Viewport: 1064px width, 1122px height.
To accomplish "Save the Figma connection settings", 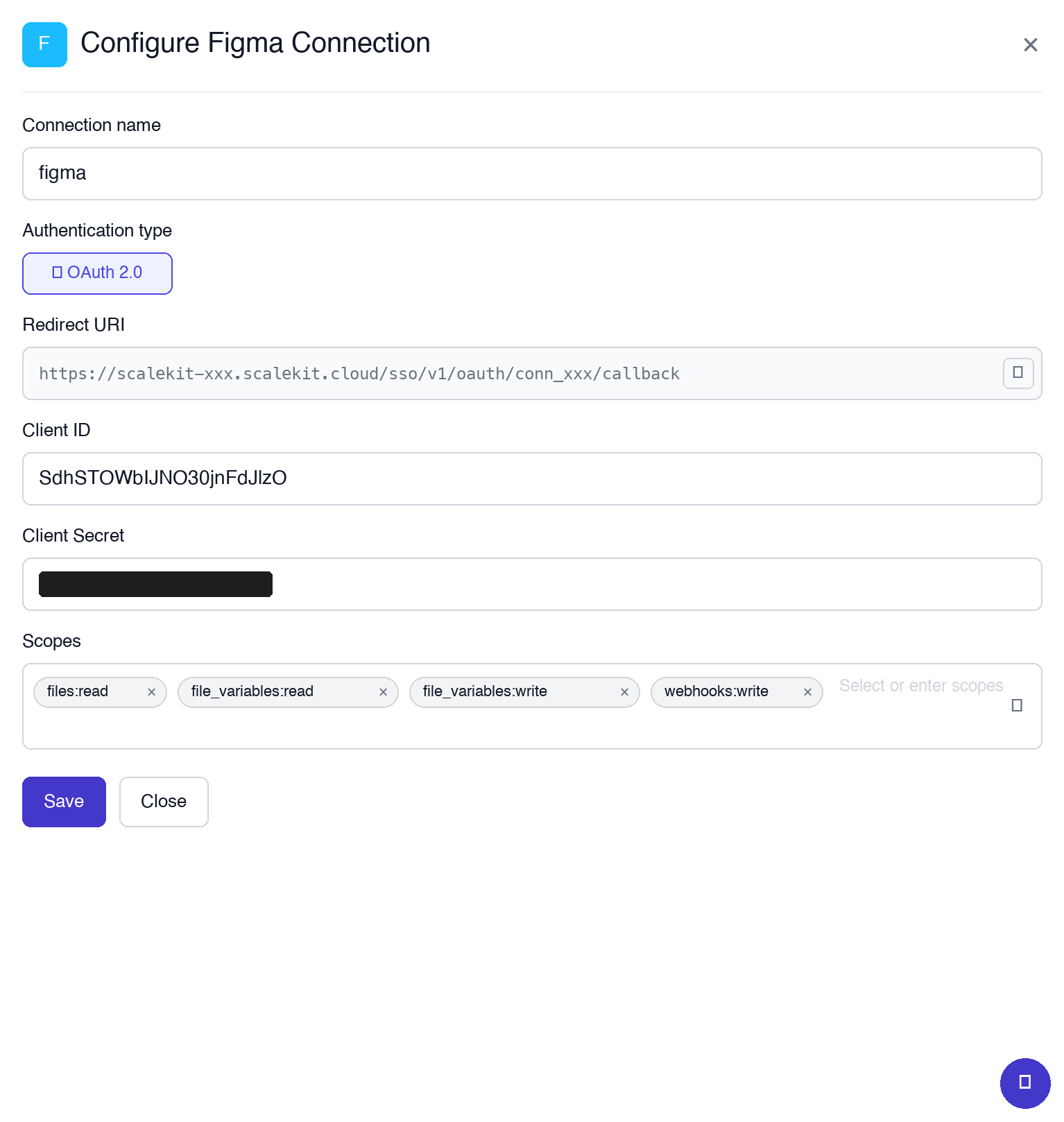I will click(64, 802).
